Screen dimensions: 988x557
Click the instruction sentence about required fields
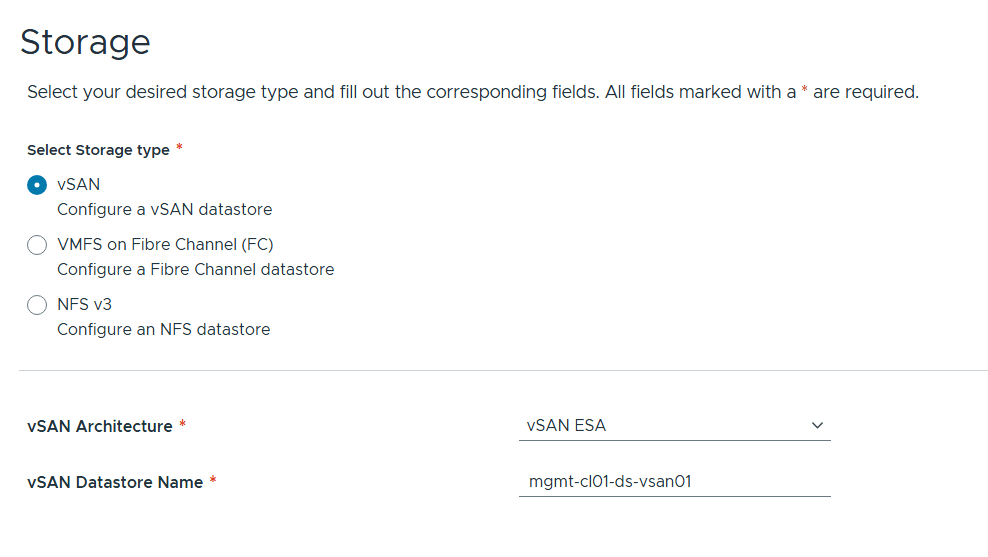click(x=472, y=92)
